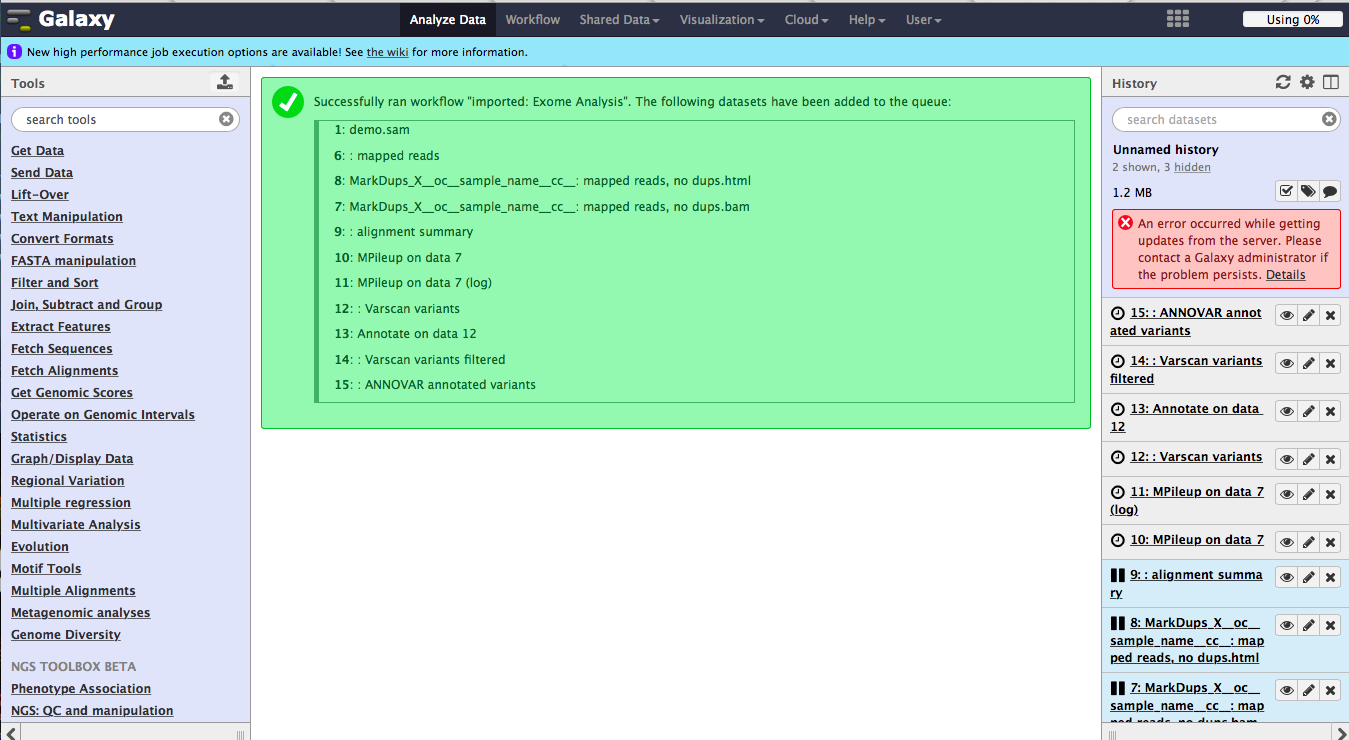Viewport: 1349px width, 740px height.
Task: Click the search tools input field
Action: click(x=120, y=119)
